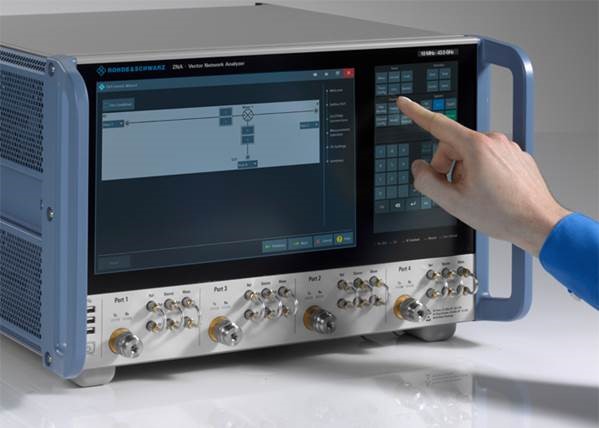The width and height of the screenshot is (599, 428).
Task: Select the fifth wizard step entry
Action: pos(336,146)
